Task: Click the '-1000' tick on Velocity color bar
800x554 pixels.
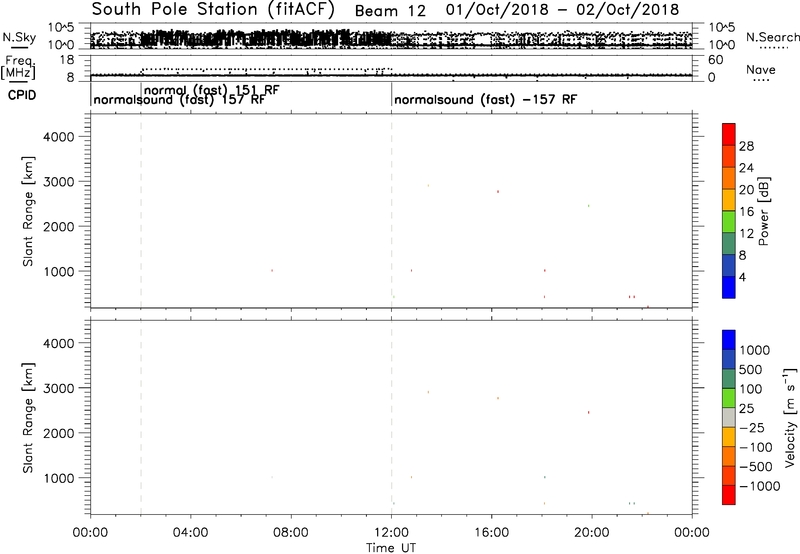Action: [x=759, y=486]
